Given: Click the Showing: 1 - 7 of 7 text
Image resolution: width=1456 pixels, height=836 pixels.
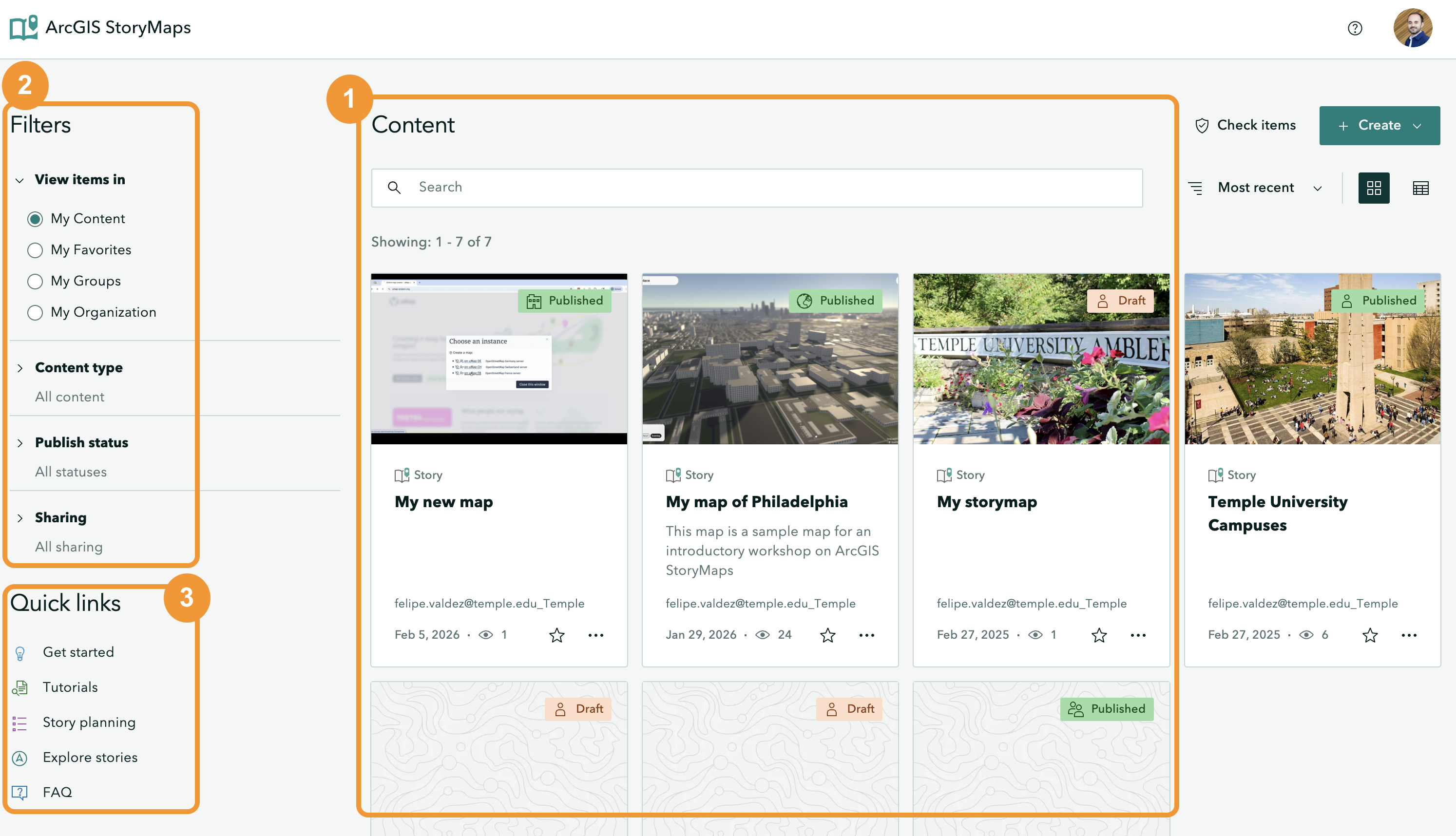Looking at the screenshot, I should 431,242.
